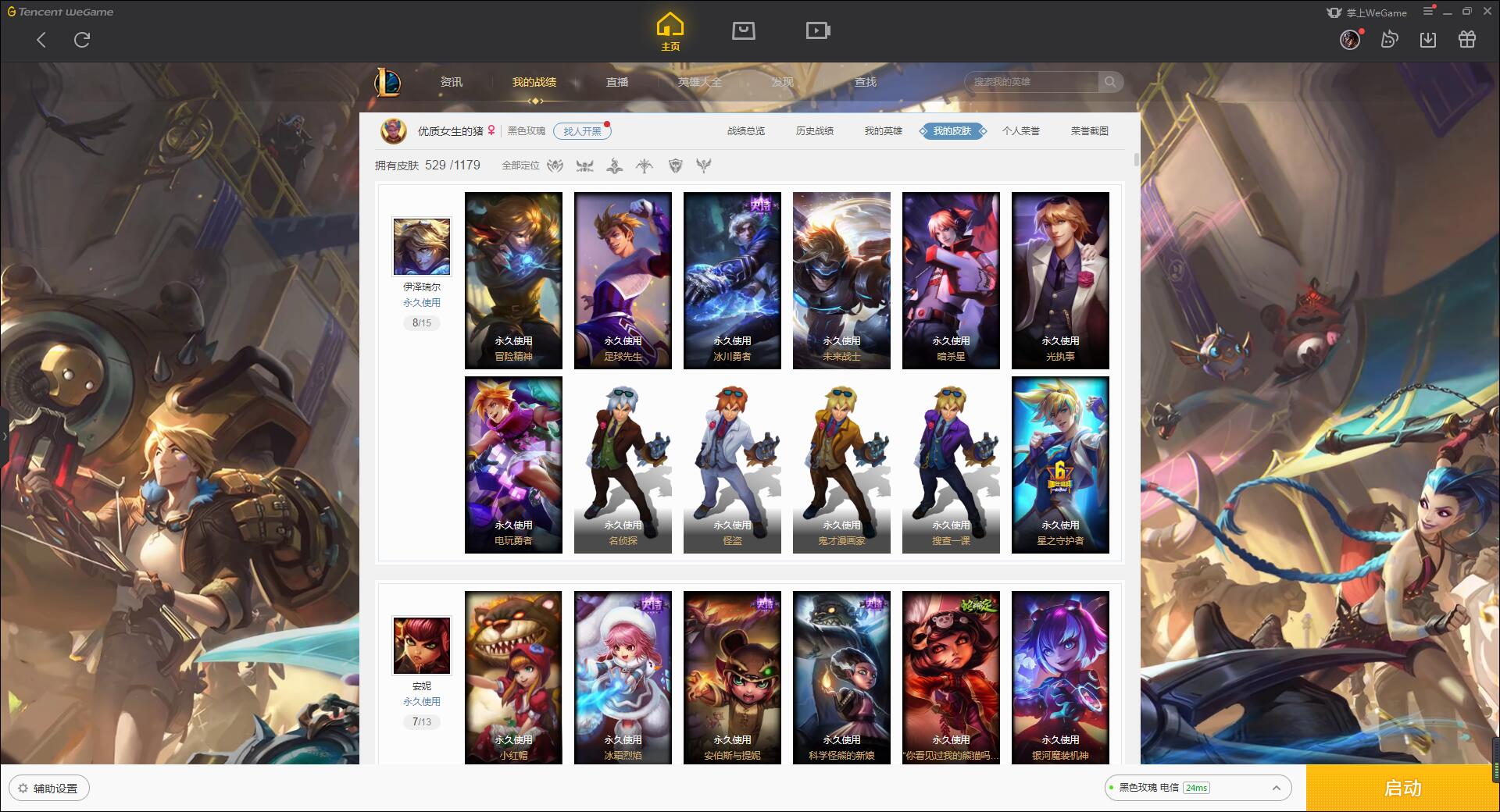Click the 找人开黑 button

582,131
